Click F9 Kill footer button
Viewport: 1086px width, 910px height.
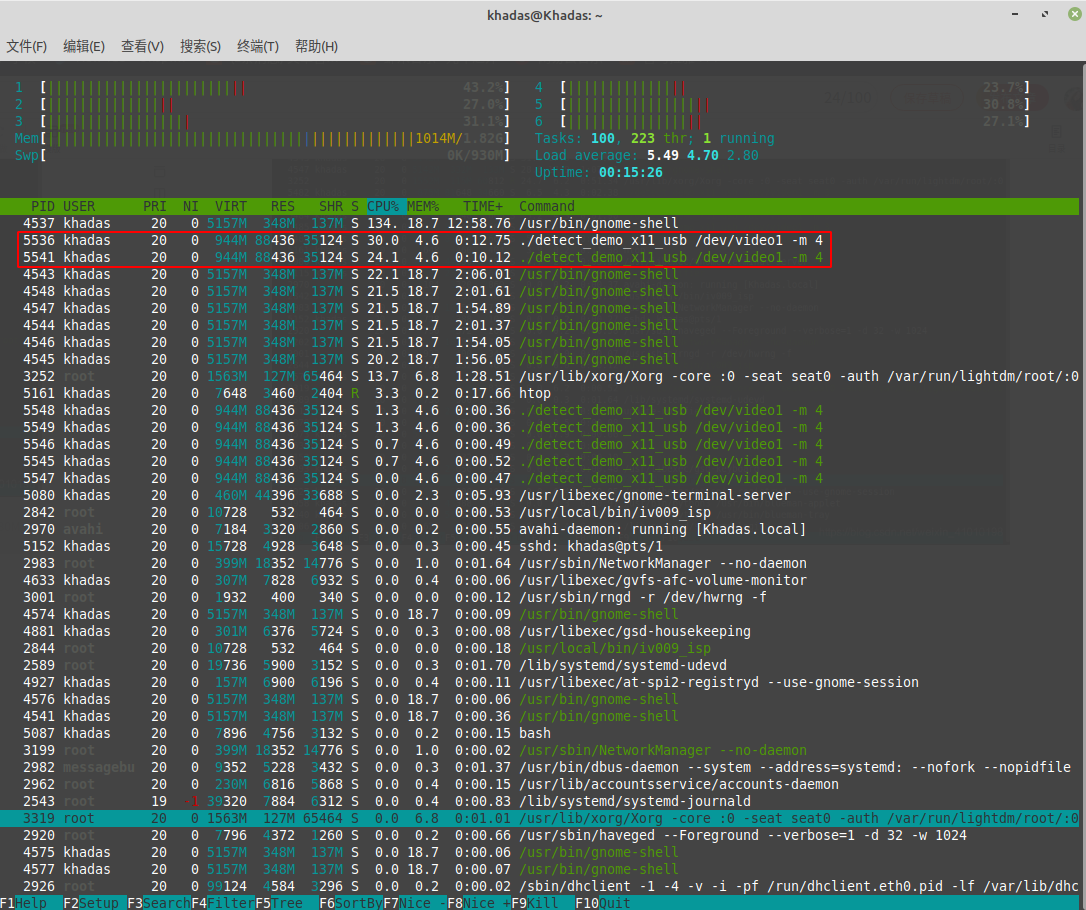(x=543, y=903)
